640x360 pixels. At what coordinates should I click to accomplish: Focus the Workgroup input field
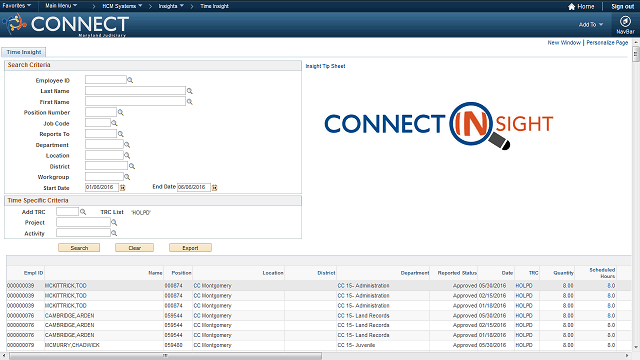click(x=104, y=177)
